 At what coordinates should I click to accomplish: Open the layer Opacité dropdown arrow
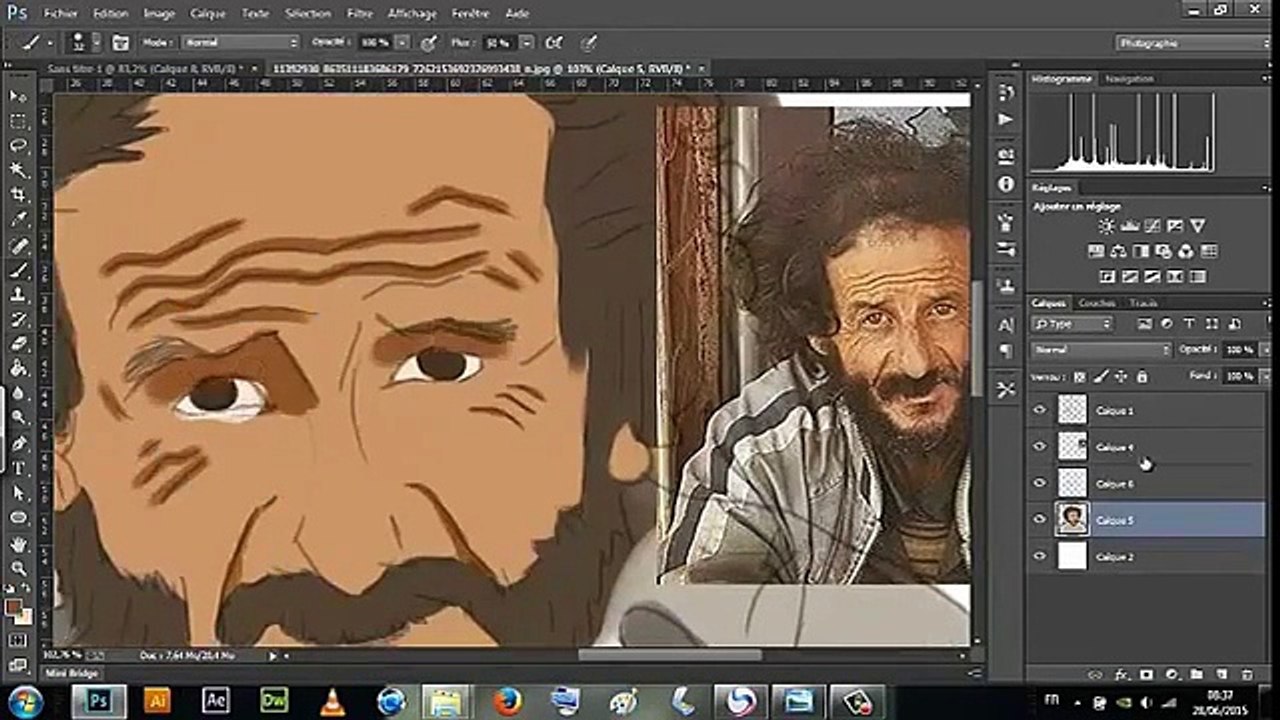[x=1266, y=350]
